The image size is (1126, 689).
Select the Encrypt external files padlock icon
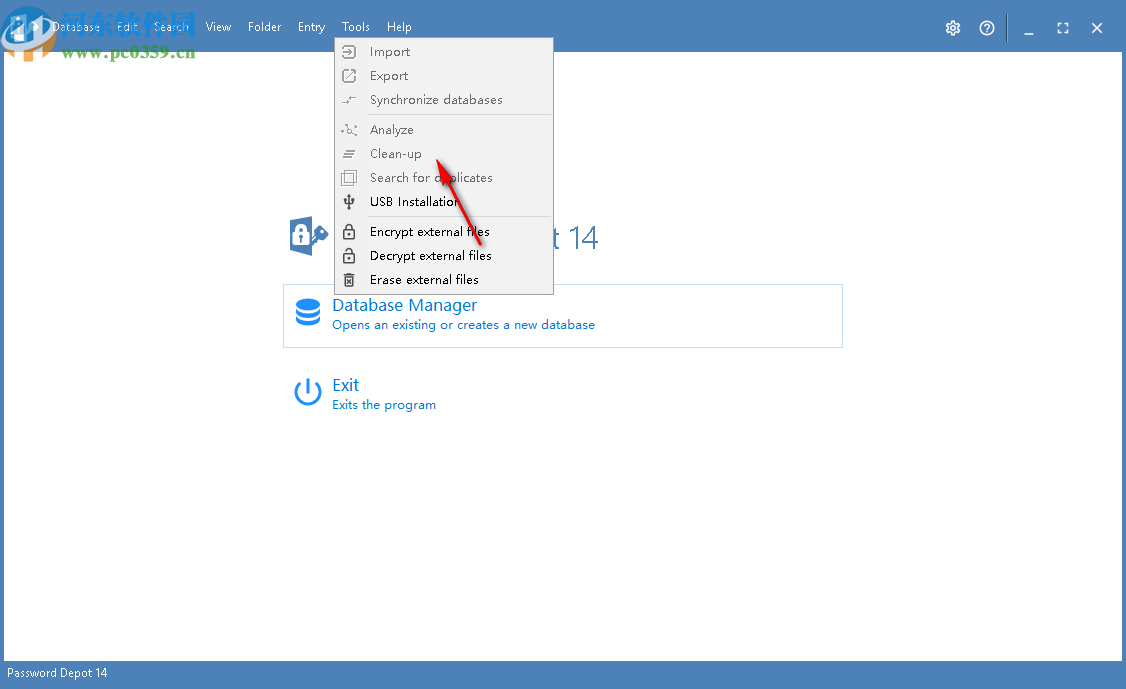coord(349,231)
